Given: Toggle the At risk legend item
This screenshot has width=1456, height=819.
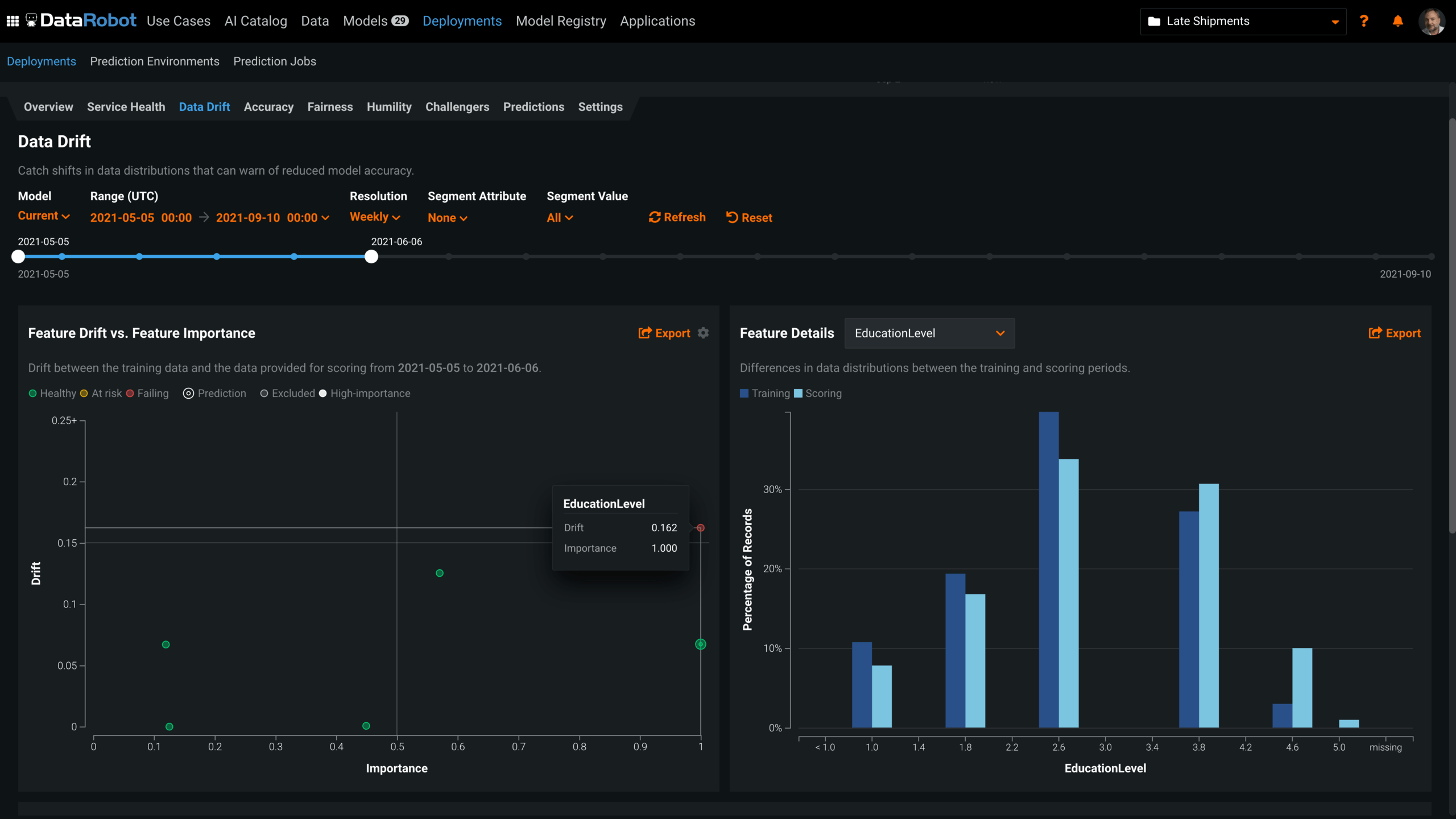Looking at the screenshot, I should (101, 394).
